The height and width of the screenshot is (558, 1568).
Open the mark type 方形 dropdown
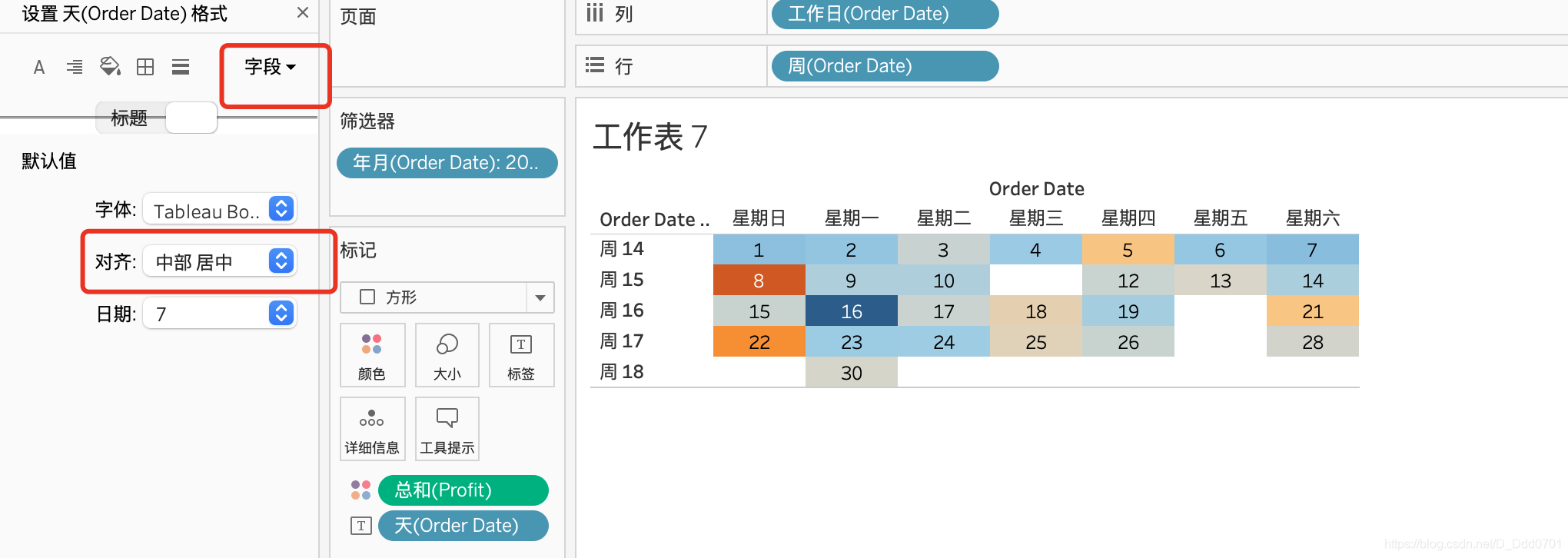coord(447,297)
